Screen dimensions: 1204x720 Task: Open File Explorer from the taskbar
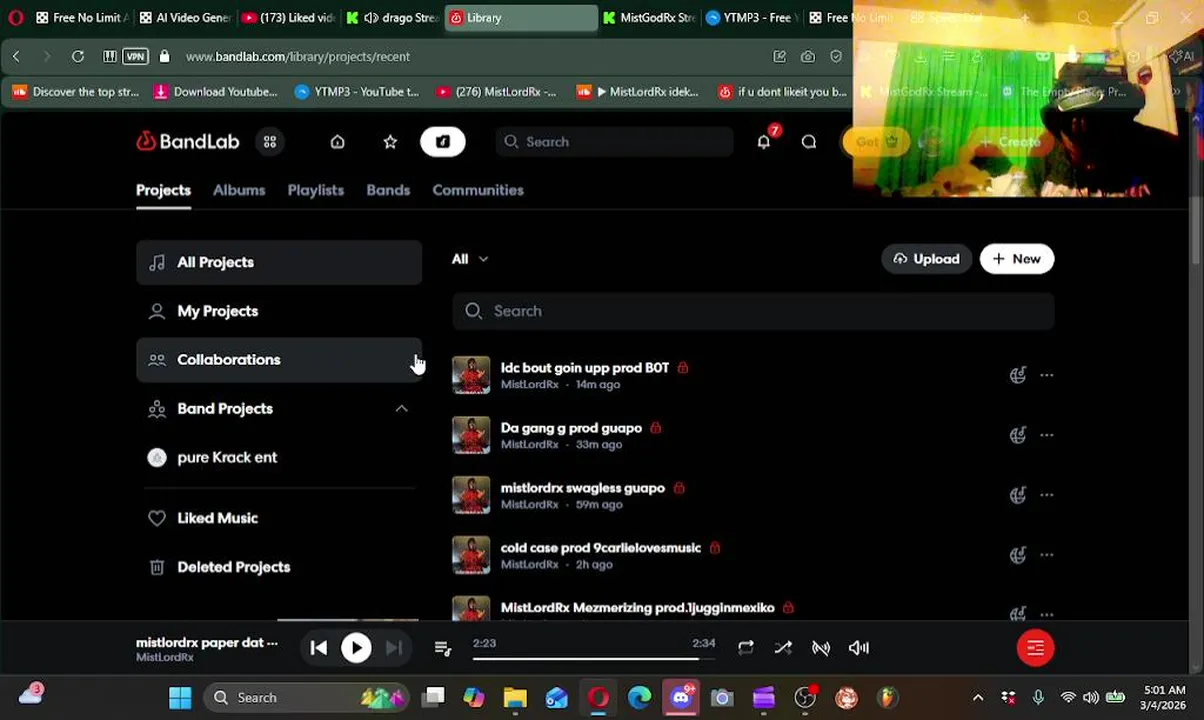pos(515,698)
